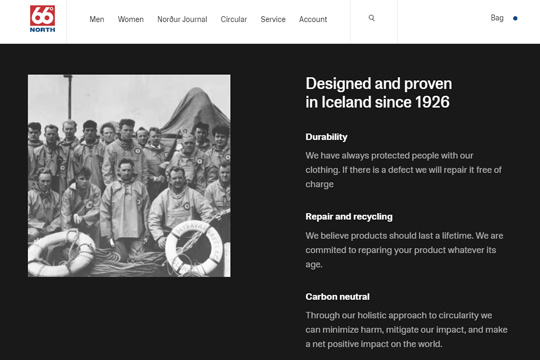Open the Service menu item
The height and width of the screenshot is (360, 540).
click(273, 19)
